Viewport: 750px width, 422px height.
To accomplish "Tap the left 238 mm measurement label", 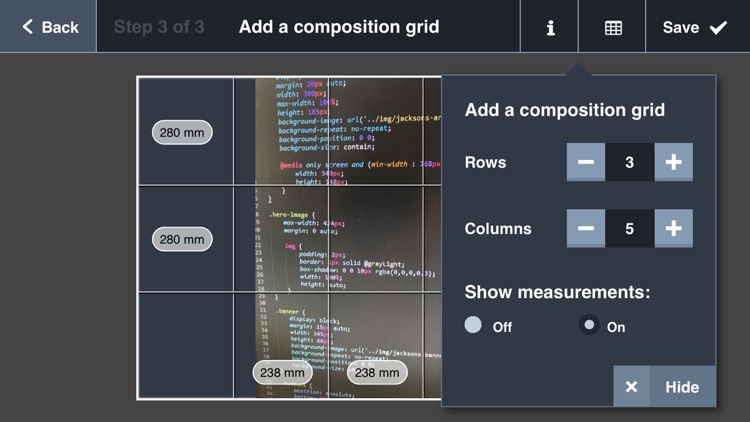I will (x=282, y=373).
